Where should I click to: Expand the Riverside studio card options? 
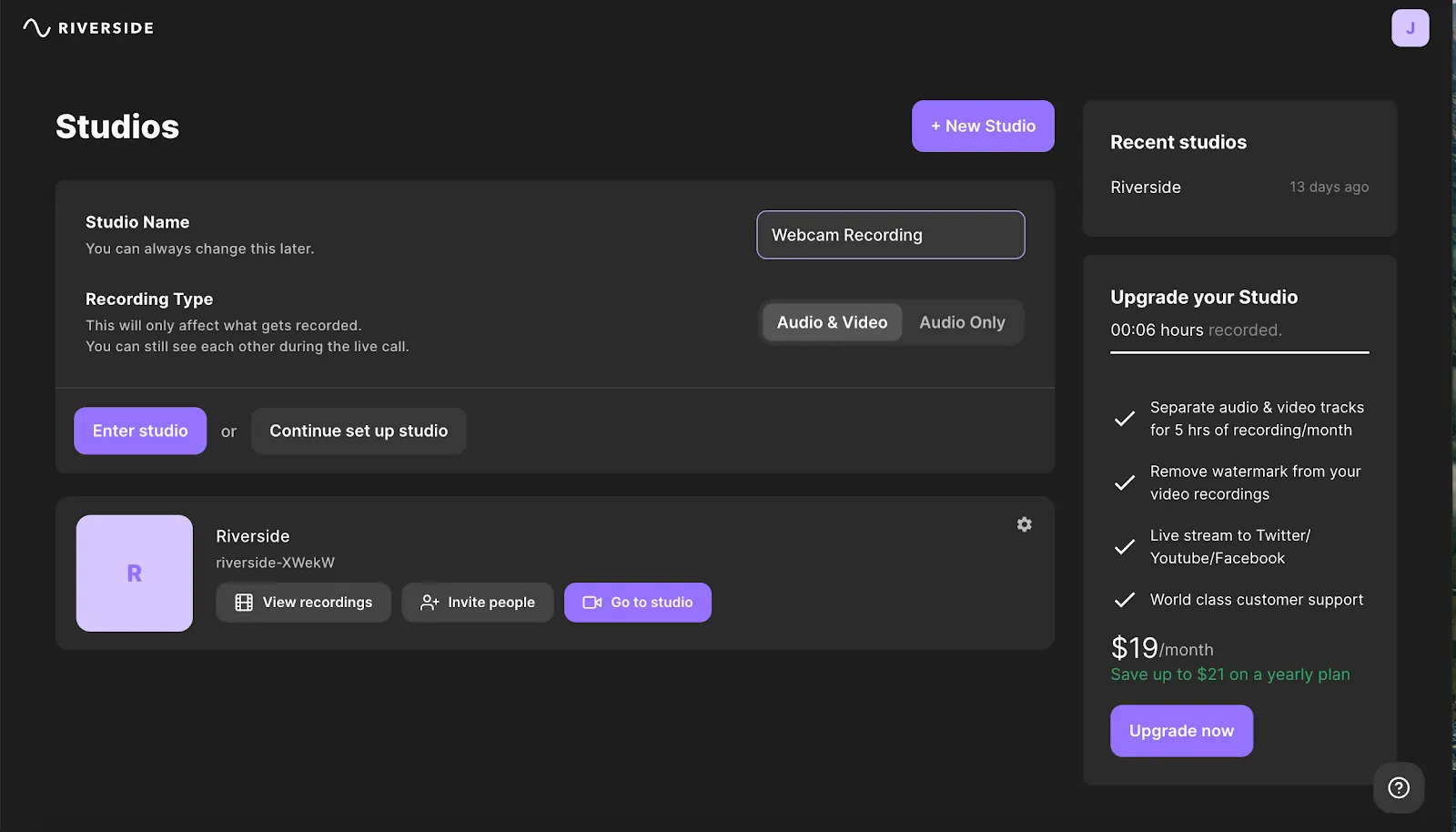coord(1024,524)
